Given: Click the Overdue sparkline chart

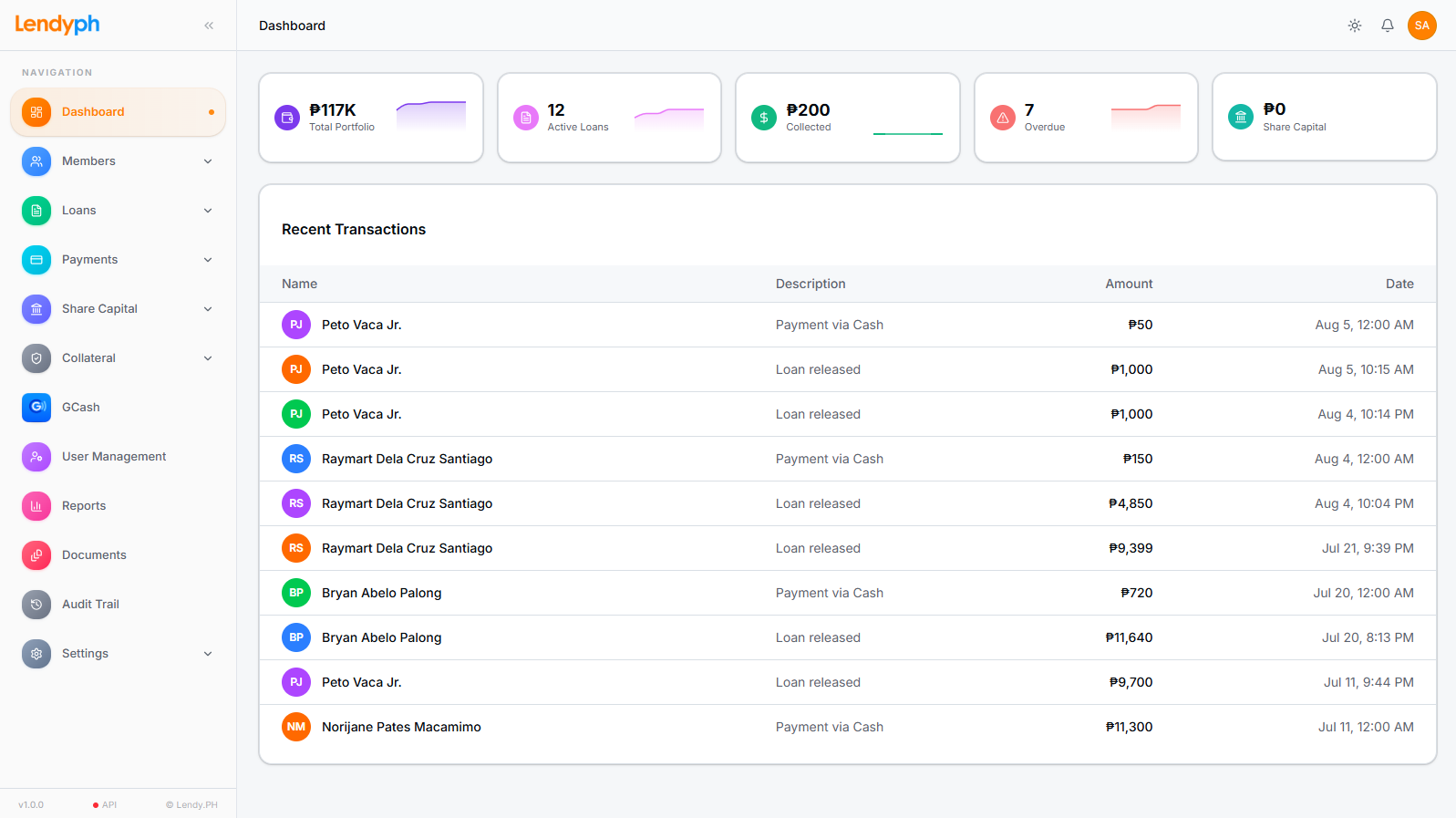Looking at the screenshot, I should click(1146, 117).
